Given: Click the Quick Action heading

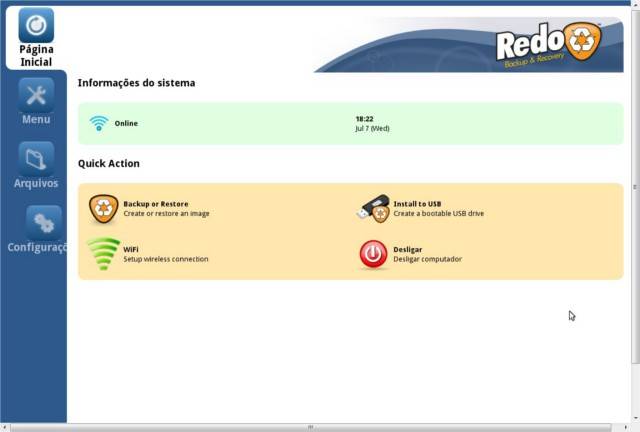Looking at the screenshot, I should point(109,163).
